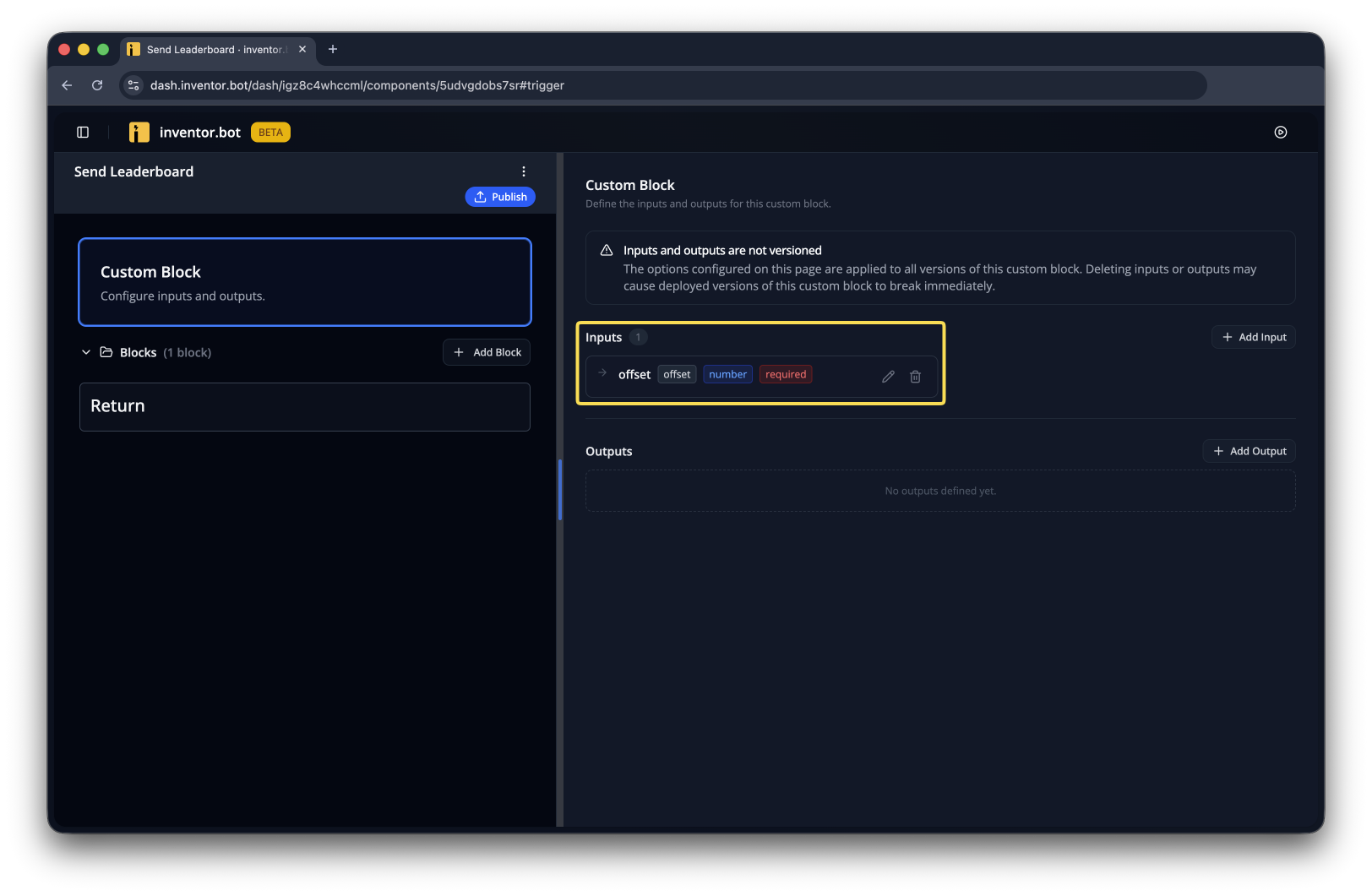Go back to the previous page
1372x896 pixels.
[x=67, y=85]
